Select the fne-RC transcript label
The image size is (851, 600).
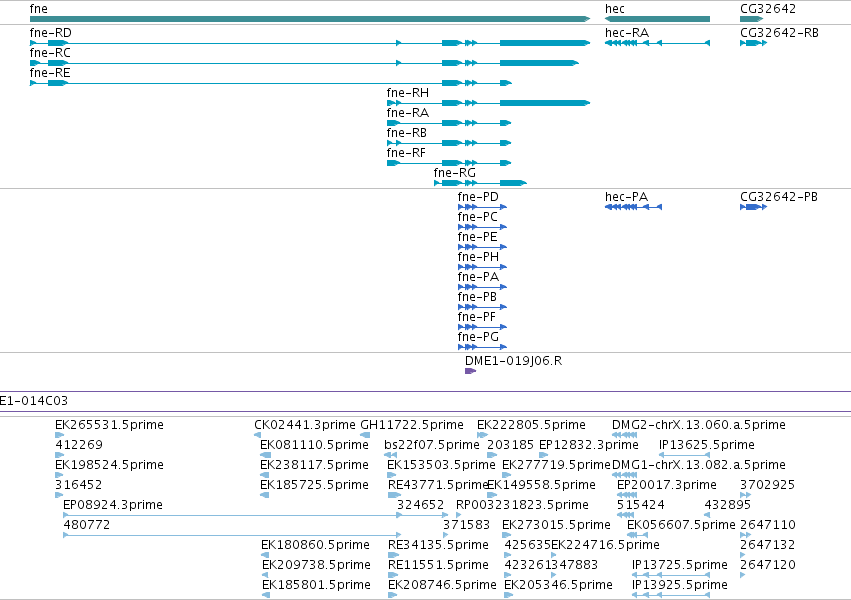click(x=50, y=53)
